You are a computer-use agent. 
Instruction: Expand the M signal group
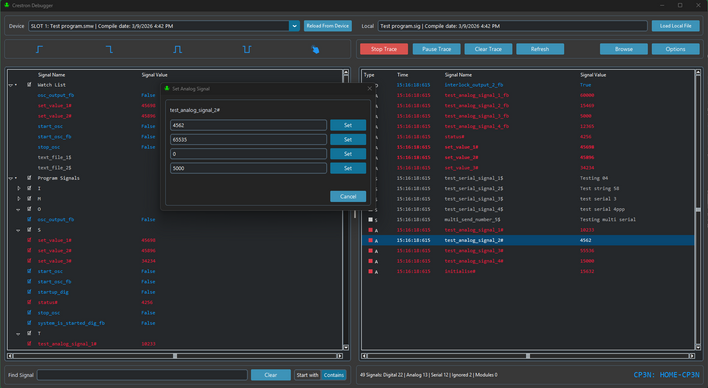pyautogui.click(x=19, y=199)
